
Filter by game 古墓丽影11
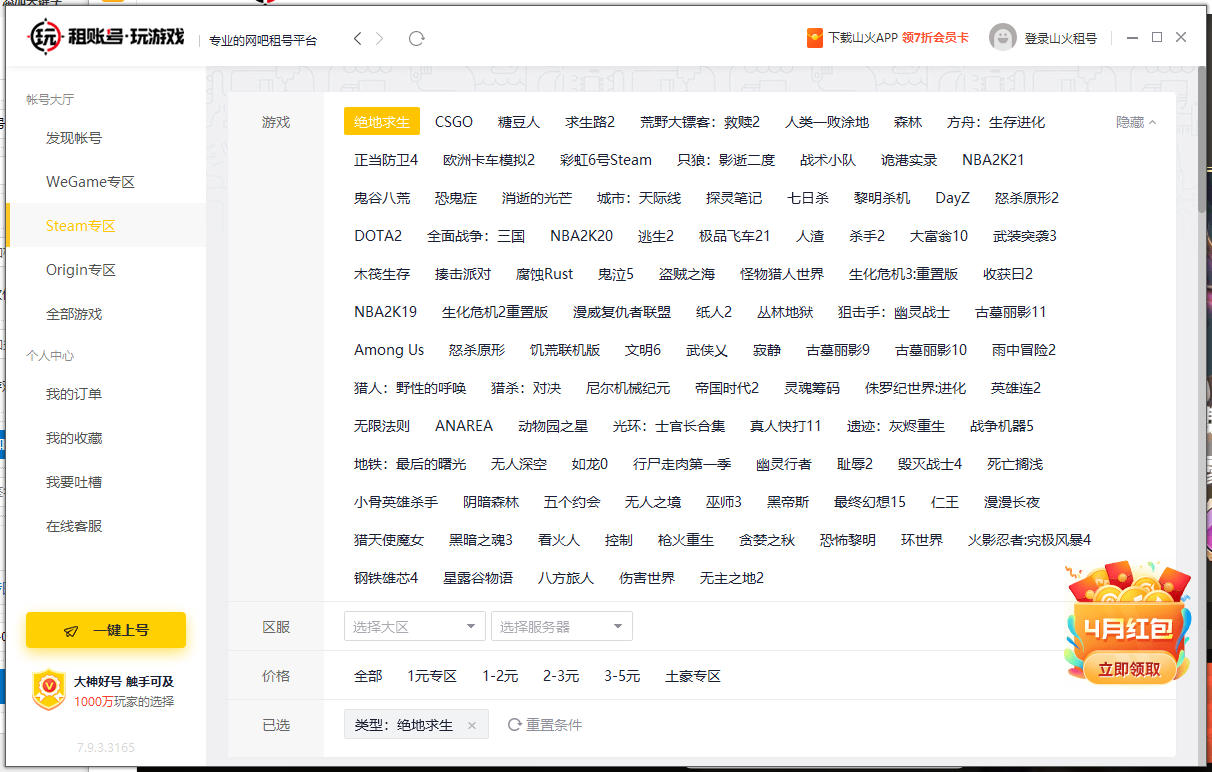pyautogui.click(x=1011, y=312)
